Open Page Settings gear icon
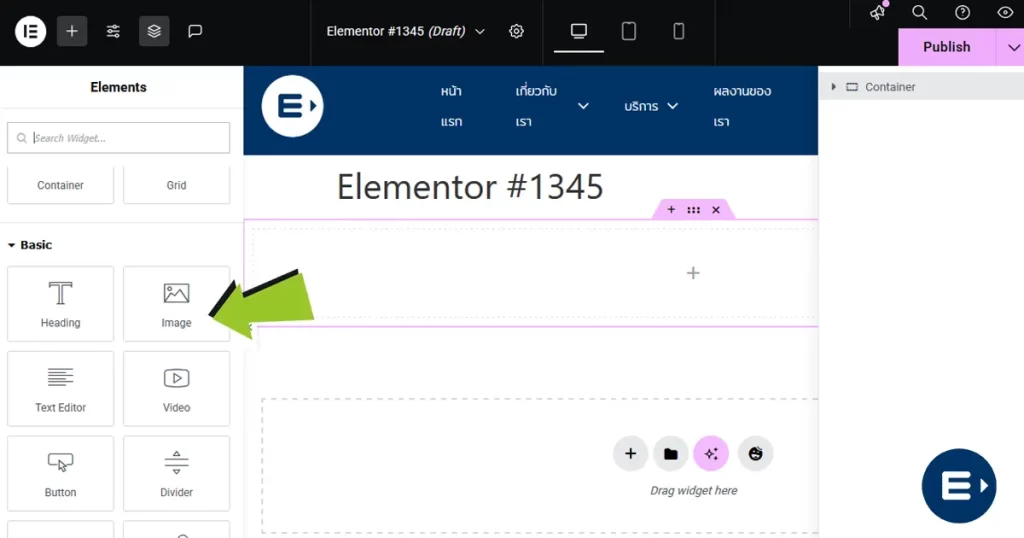1024x538 pixels. pyautogui.click(x=516, y=31)
